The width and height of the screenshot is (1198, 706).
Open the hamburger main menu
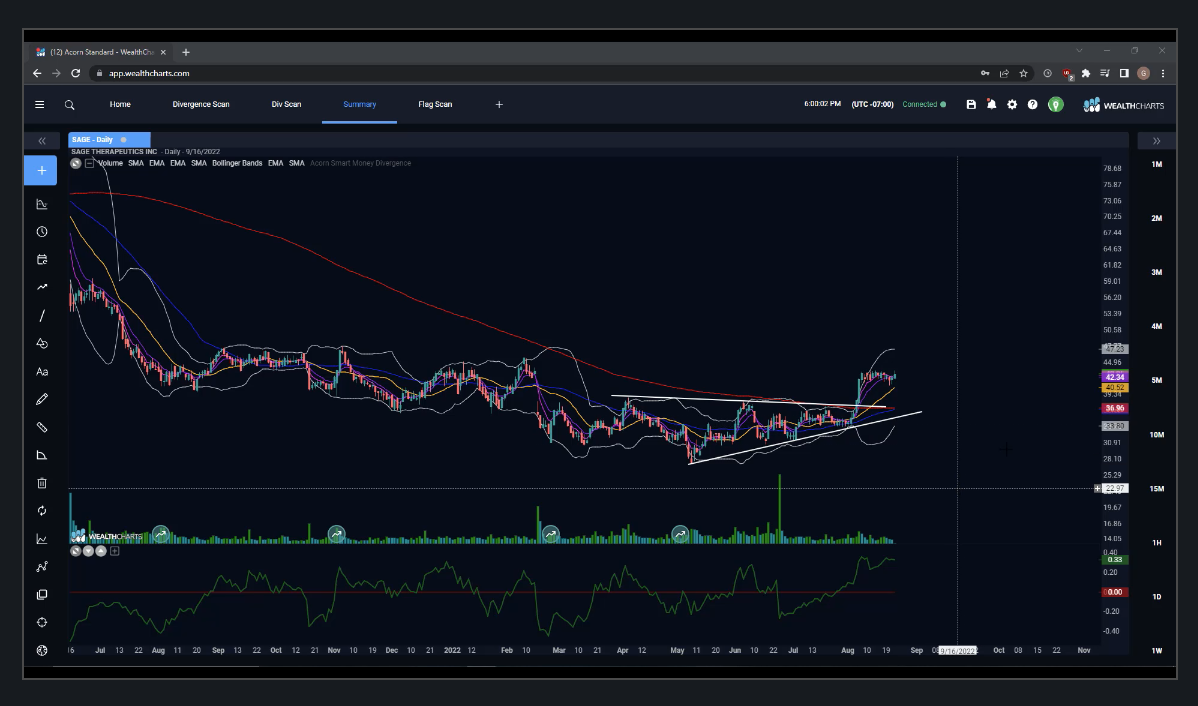(40, 105)
